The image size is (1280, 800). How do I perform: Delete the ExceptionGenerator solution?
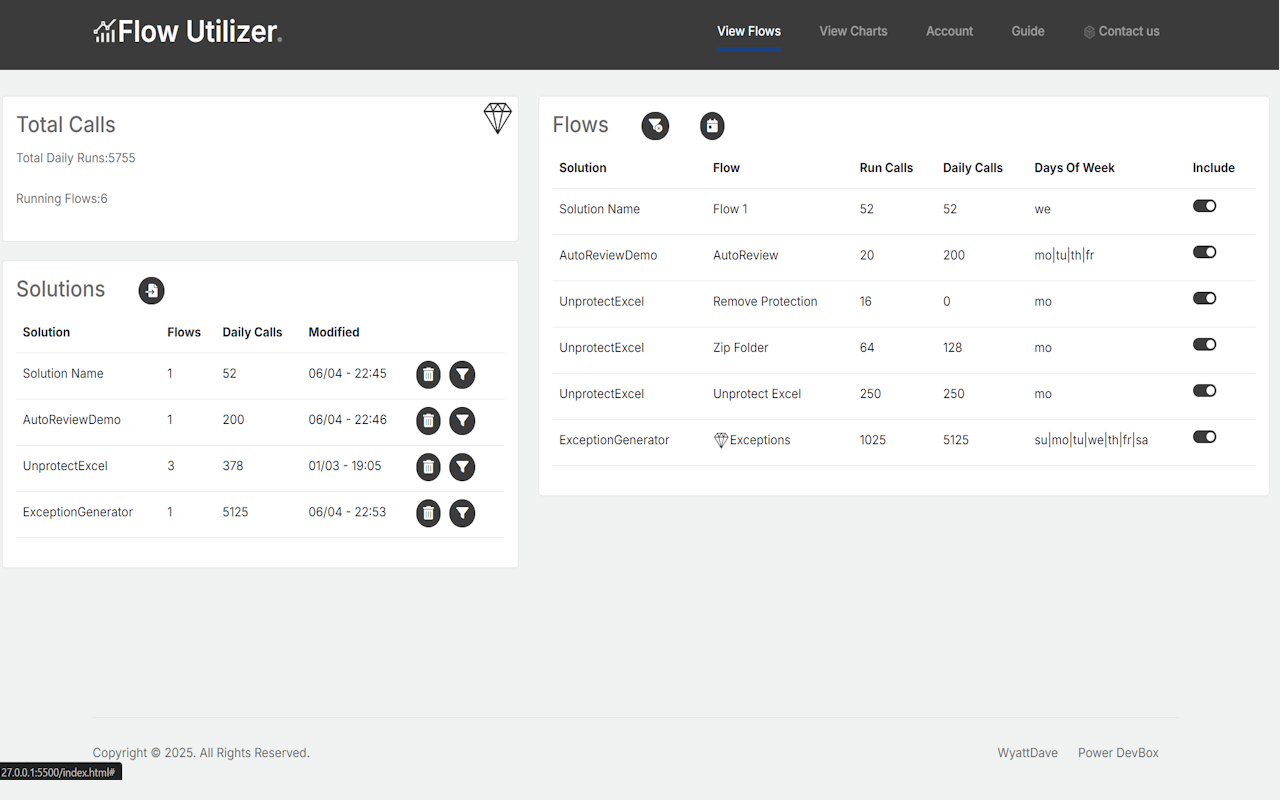(428, 513)
